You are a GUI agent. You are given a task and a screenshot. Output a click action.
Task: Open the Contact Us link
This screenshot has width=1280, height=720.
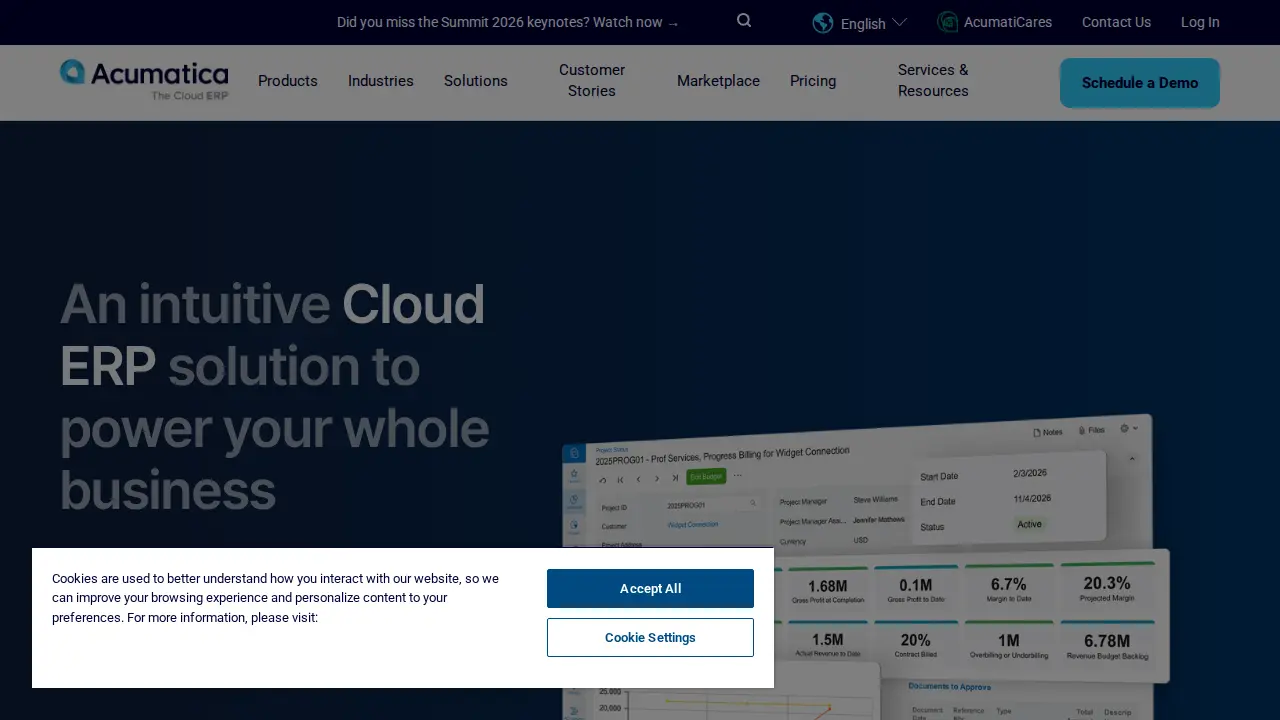point(1116,22)
